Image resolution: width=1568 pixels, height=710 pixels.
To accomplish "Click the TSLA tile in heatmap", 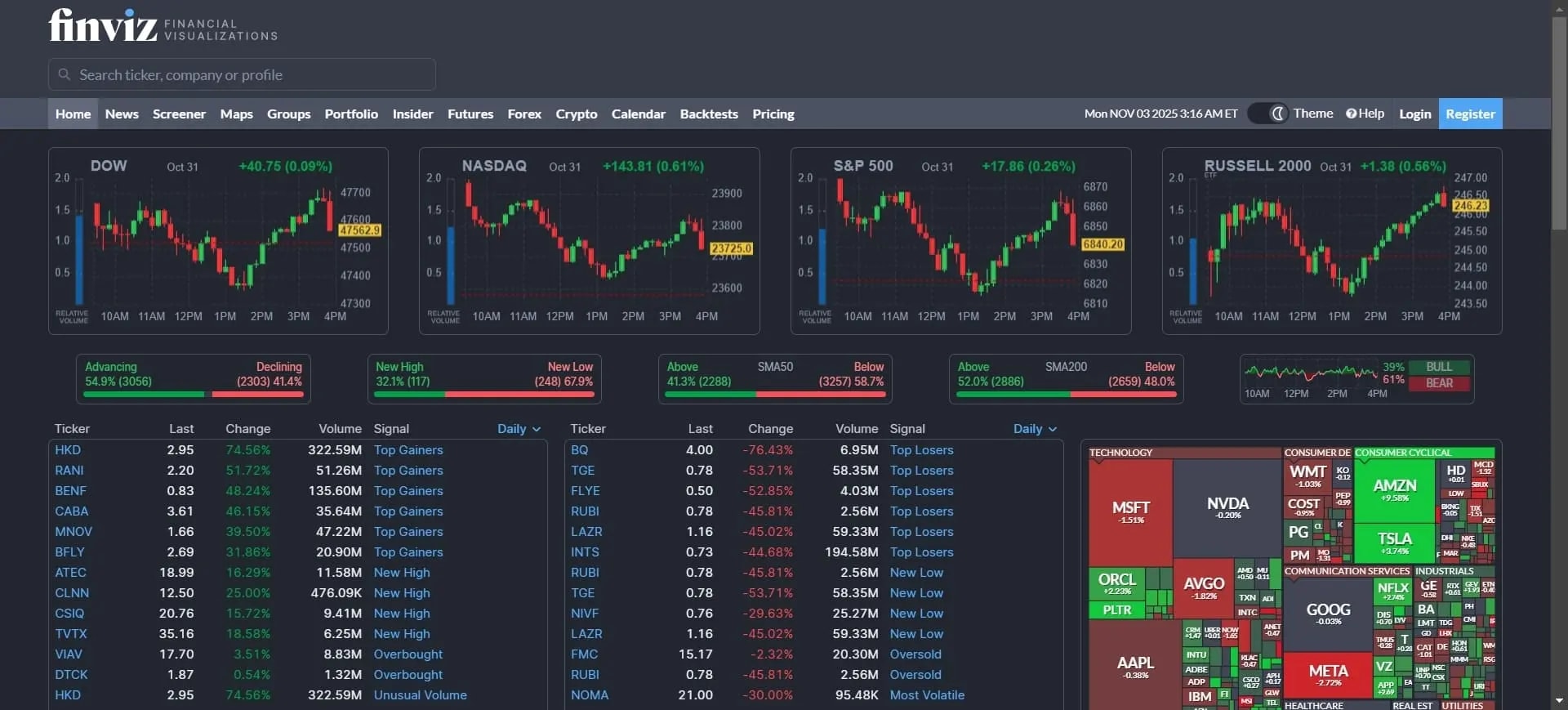I will (x=1395, y=543).
